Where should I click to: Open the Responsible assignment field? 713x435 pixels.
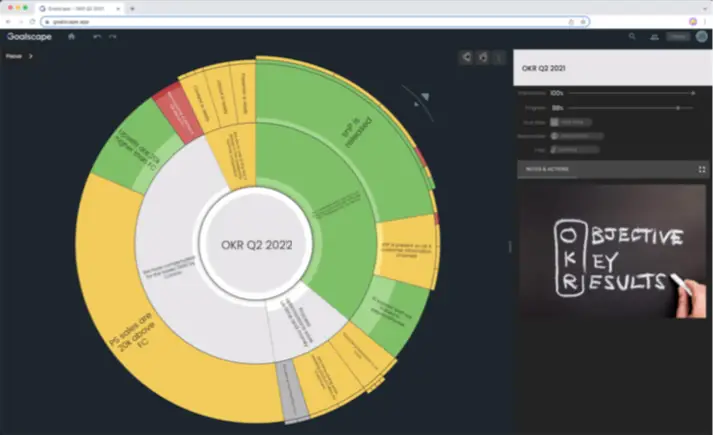[x=573, y=135]
